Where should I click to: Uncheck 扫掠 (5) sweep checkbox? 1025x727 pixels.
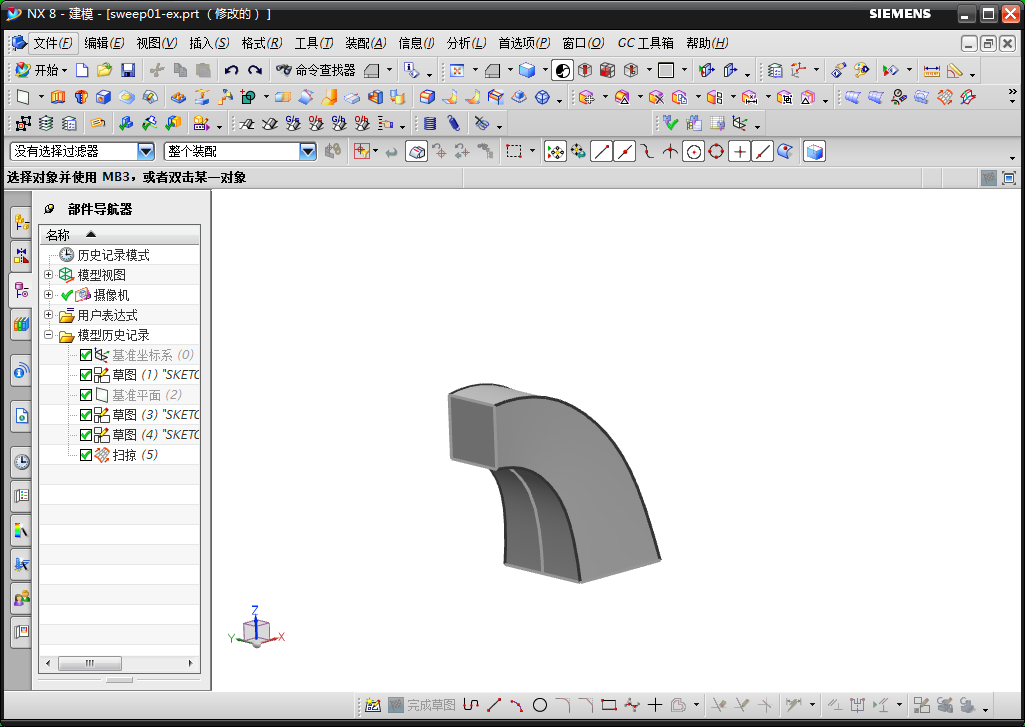[86, 455]
